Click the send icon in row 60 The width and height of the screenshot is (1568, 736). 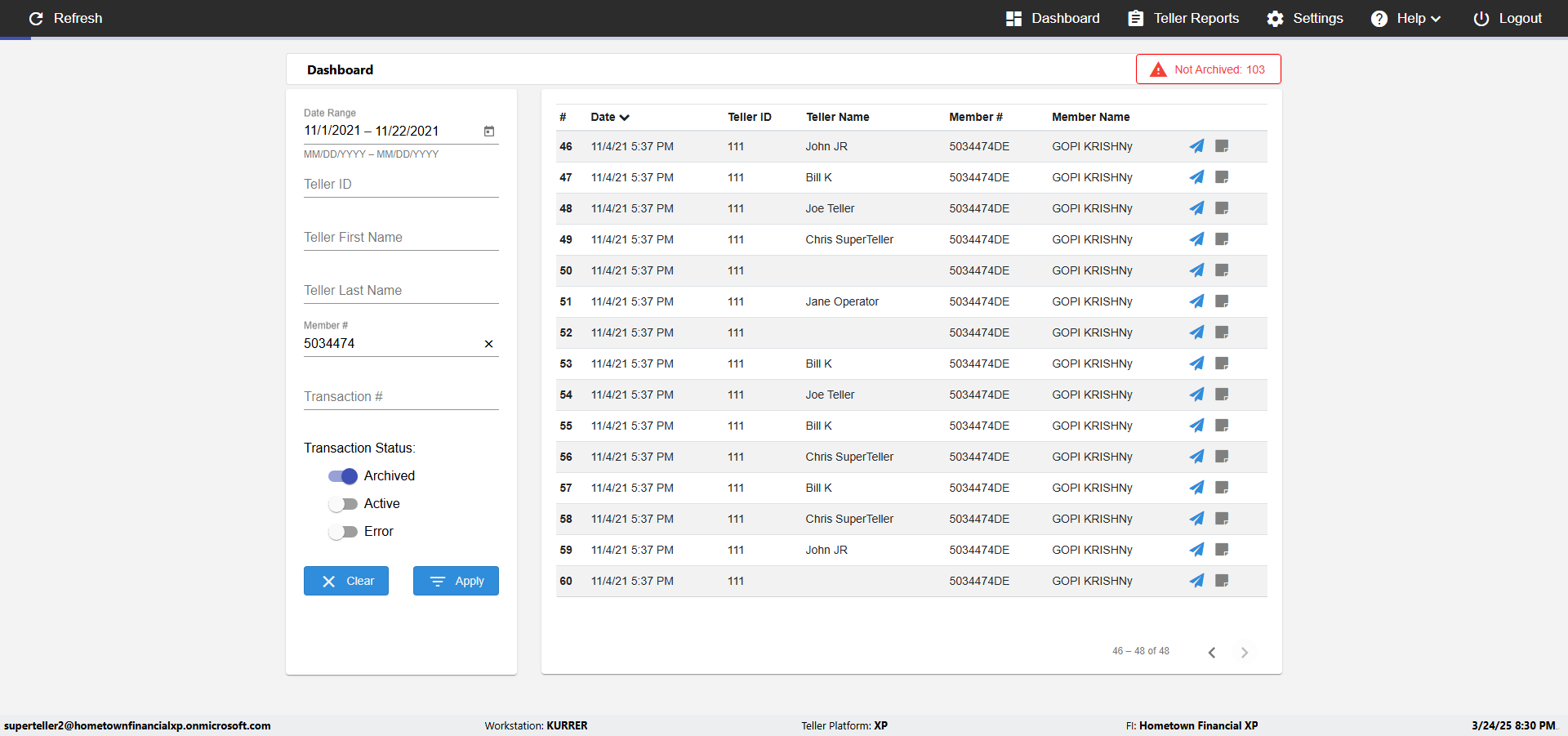[1196, 581]
